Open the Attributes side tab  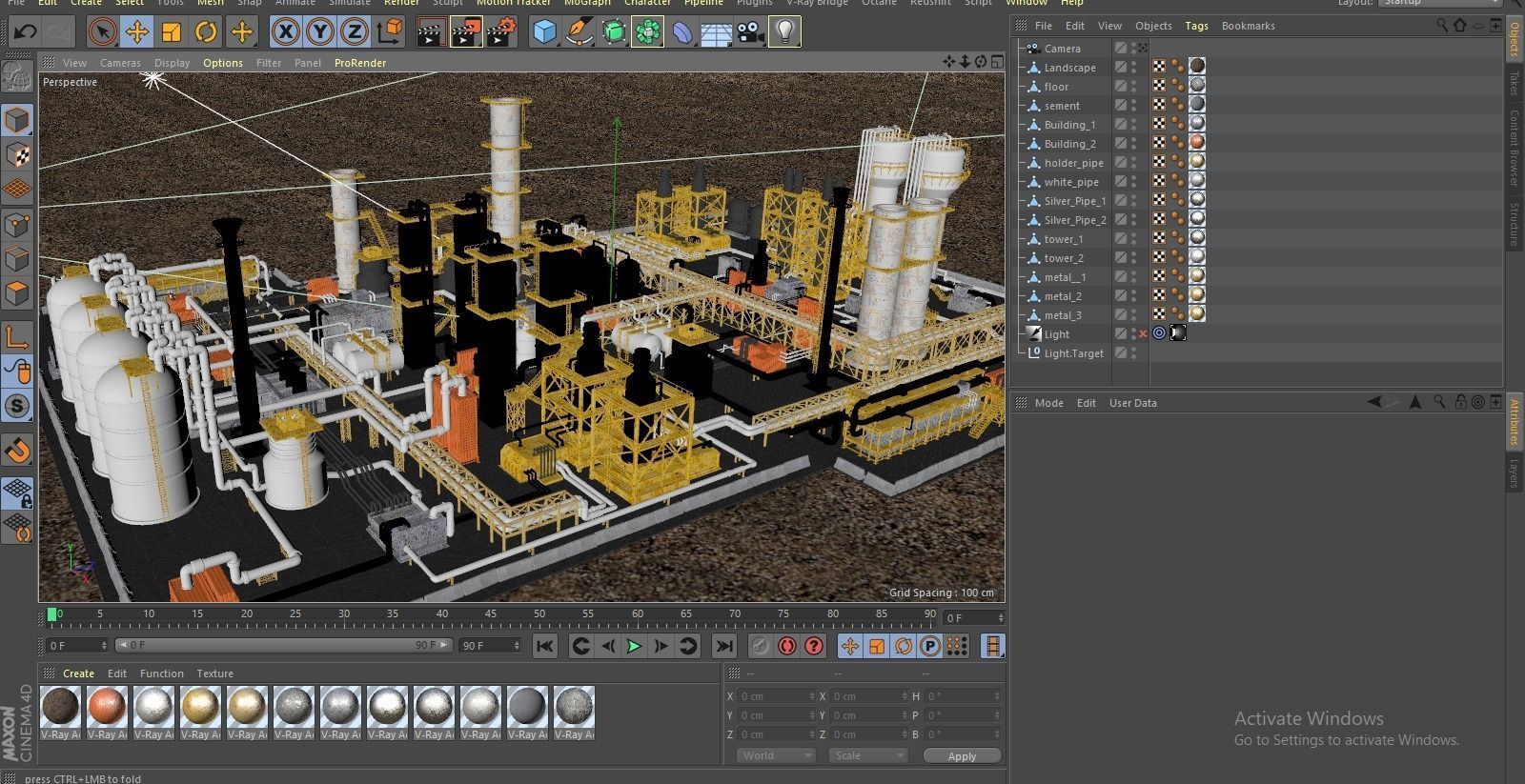1514,422
